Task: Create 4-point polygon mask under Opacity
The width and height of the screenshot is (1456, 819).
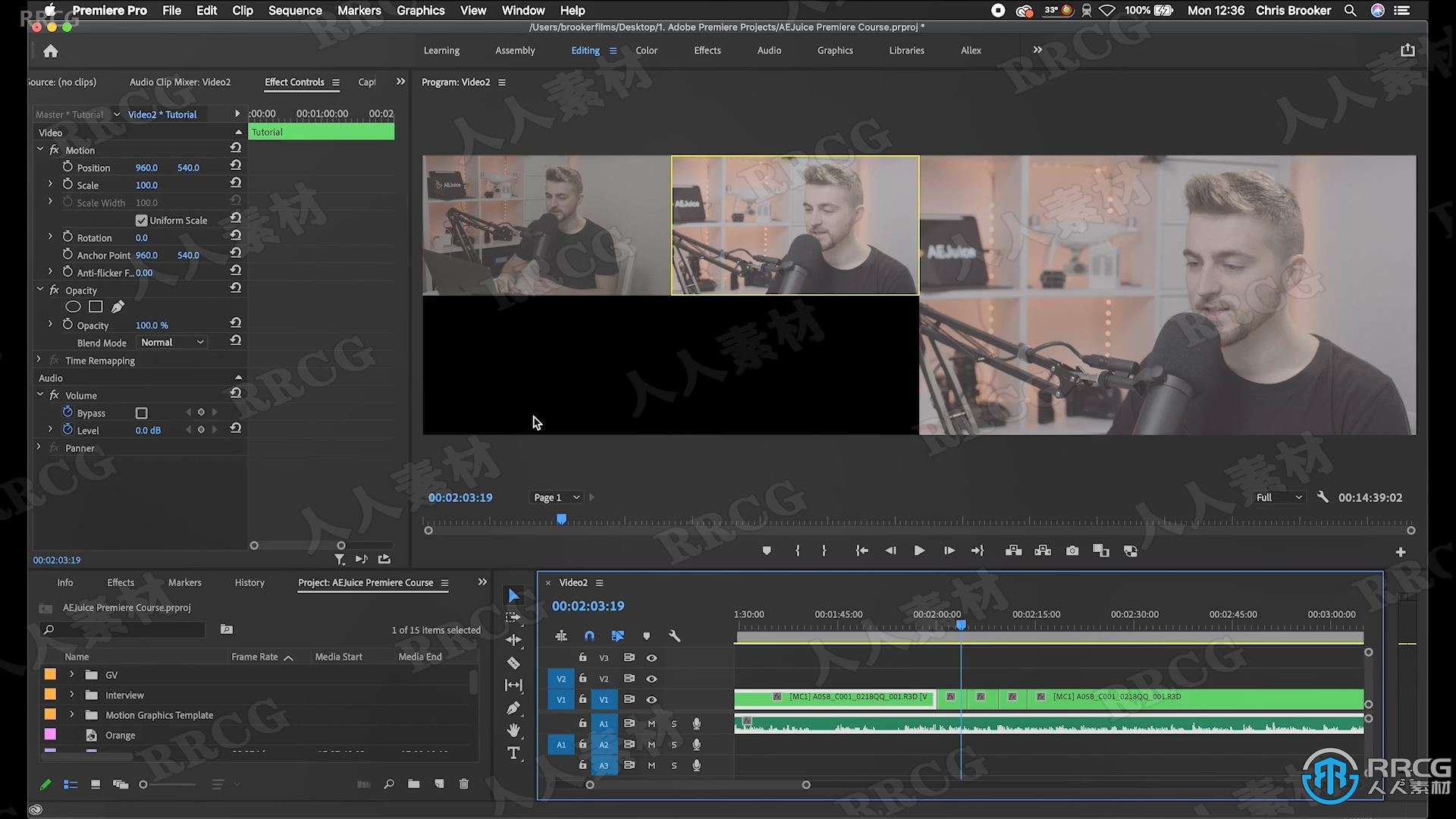Action: (x=96, y=307)
